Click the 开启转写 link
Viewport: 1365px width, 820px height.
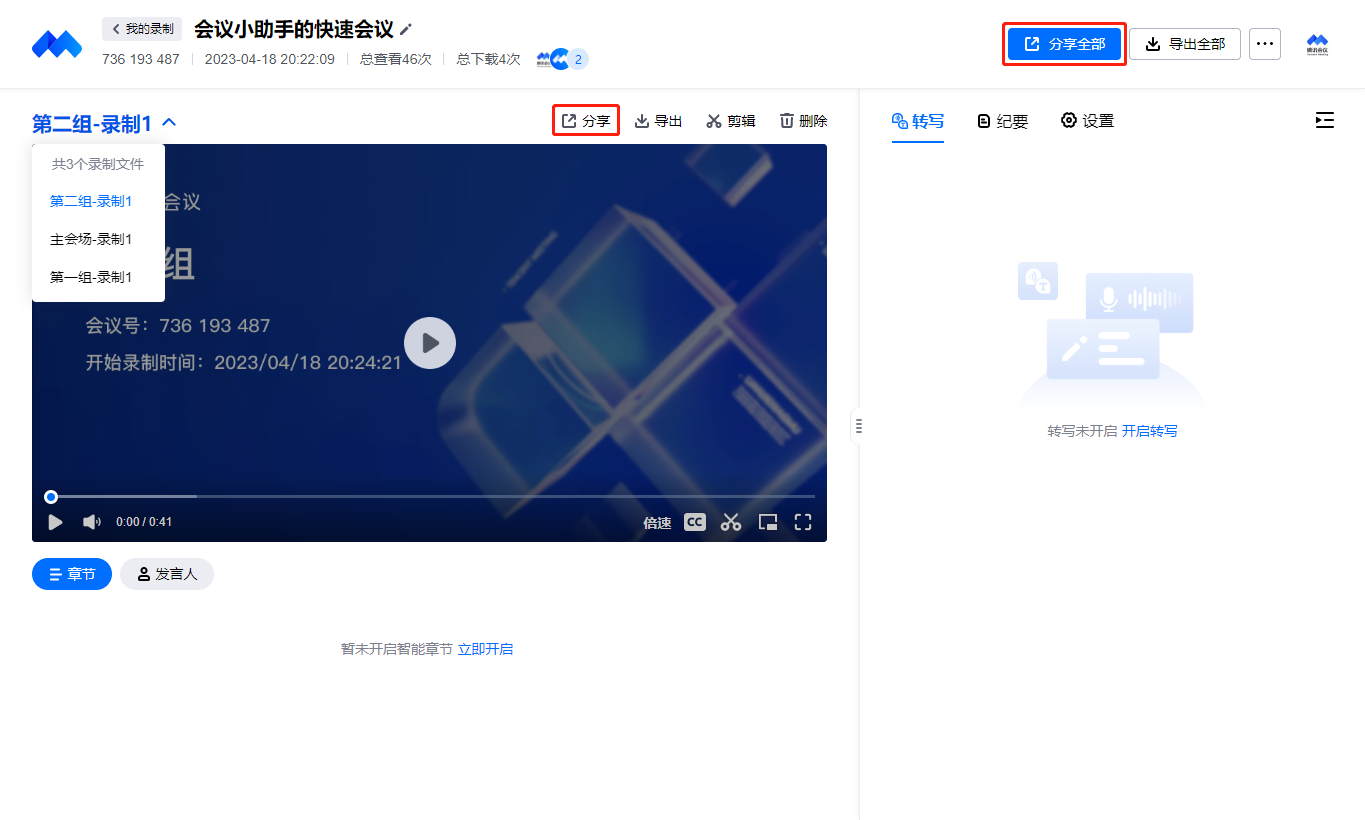(1149, 431)
